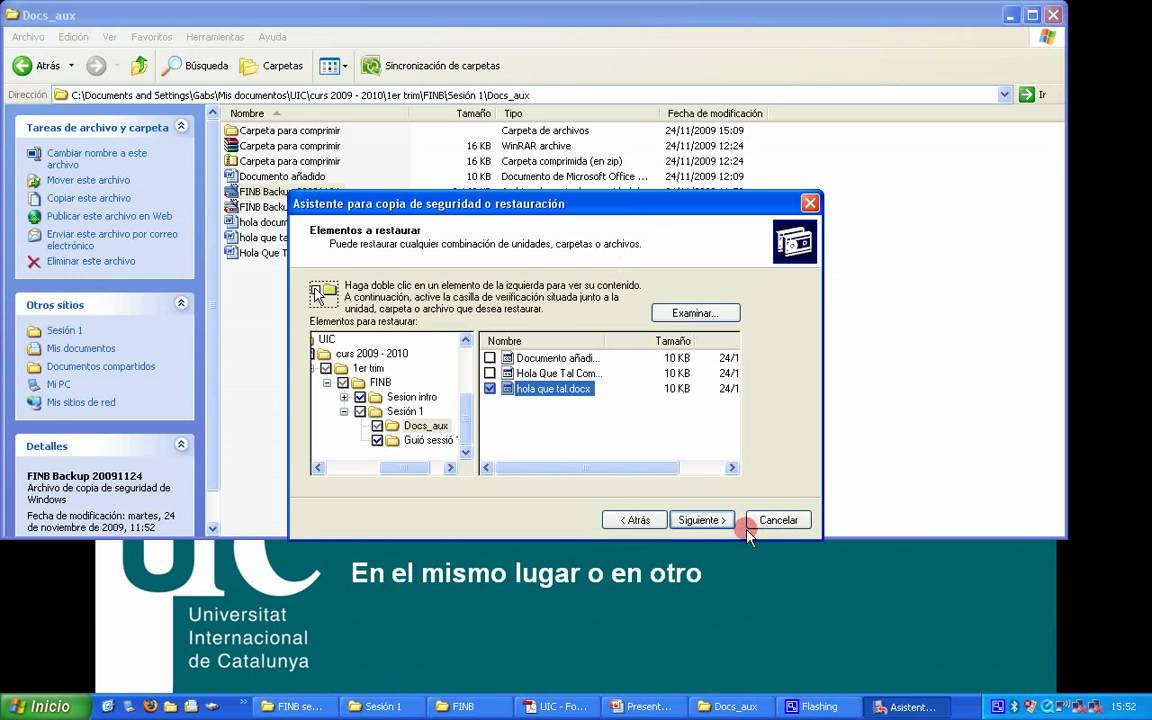Click the file list horizontal scrollbar thumb

586,468
